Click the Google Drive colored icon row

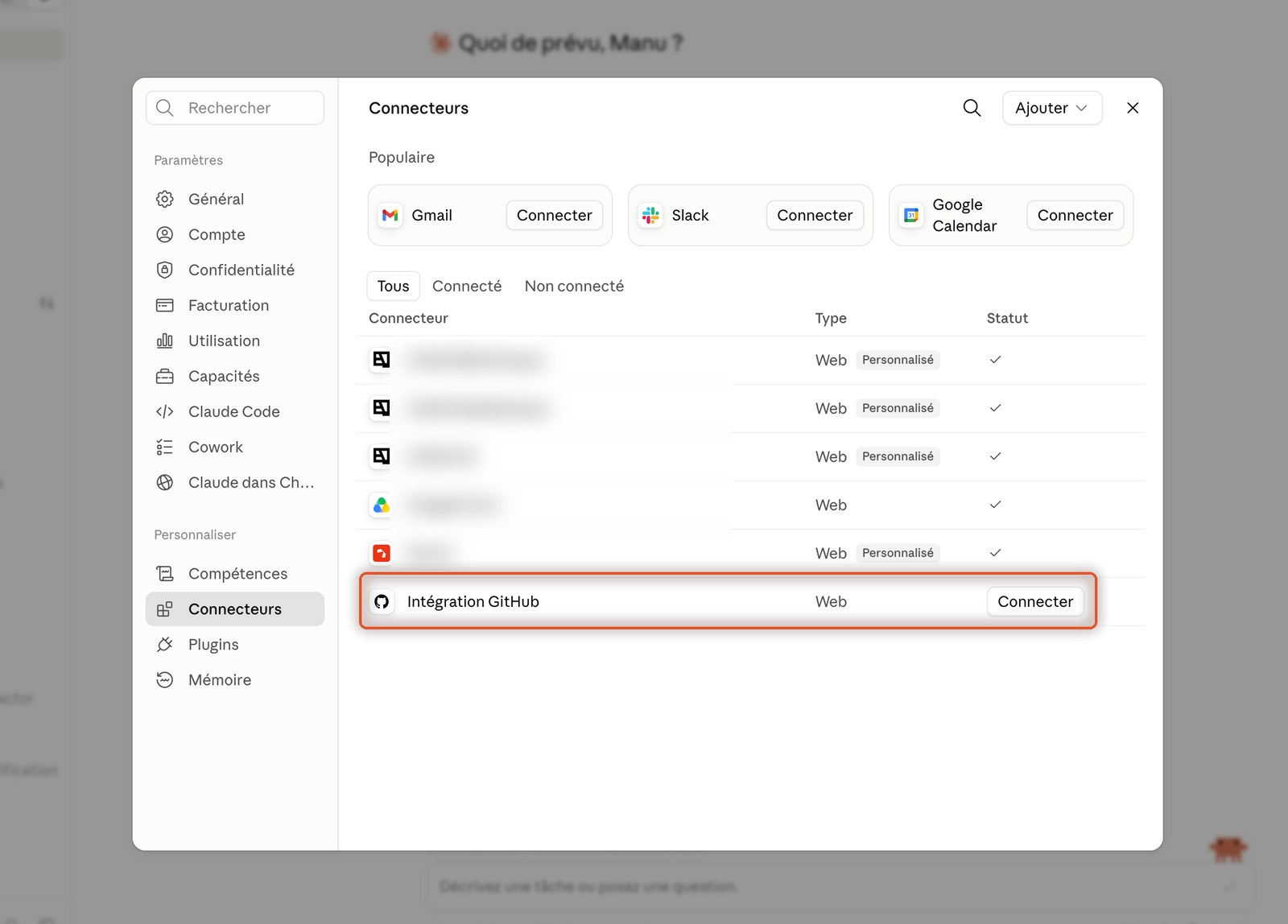click(382, 505)
